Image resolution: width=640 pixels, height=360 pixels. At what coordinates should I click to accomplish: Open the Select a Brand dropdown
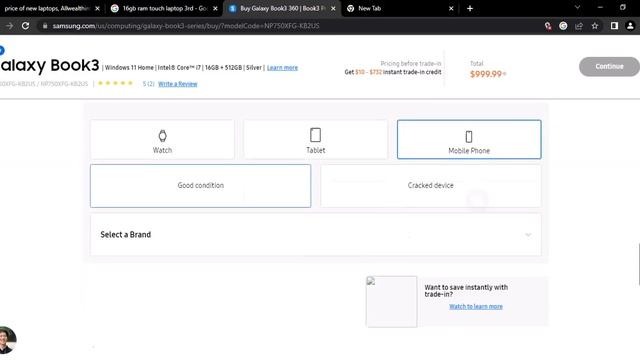[316, 235]
